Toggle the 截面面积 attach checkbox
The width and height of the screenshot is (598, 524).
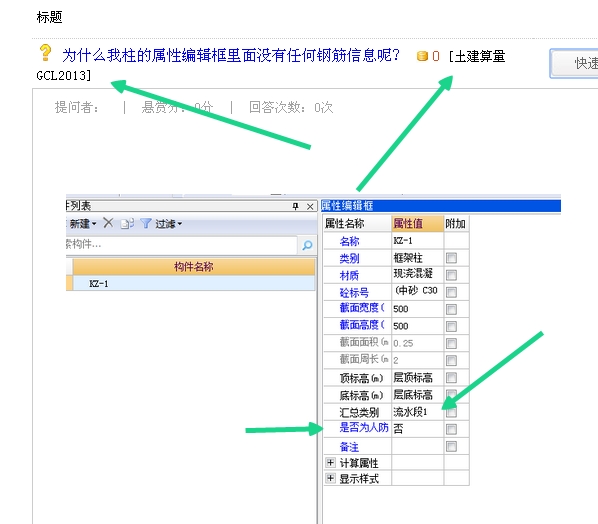[x=451, y=343]
